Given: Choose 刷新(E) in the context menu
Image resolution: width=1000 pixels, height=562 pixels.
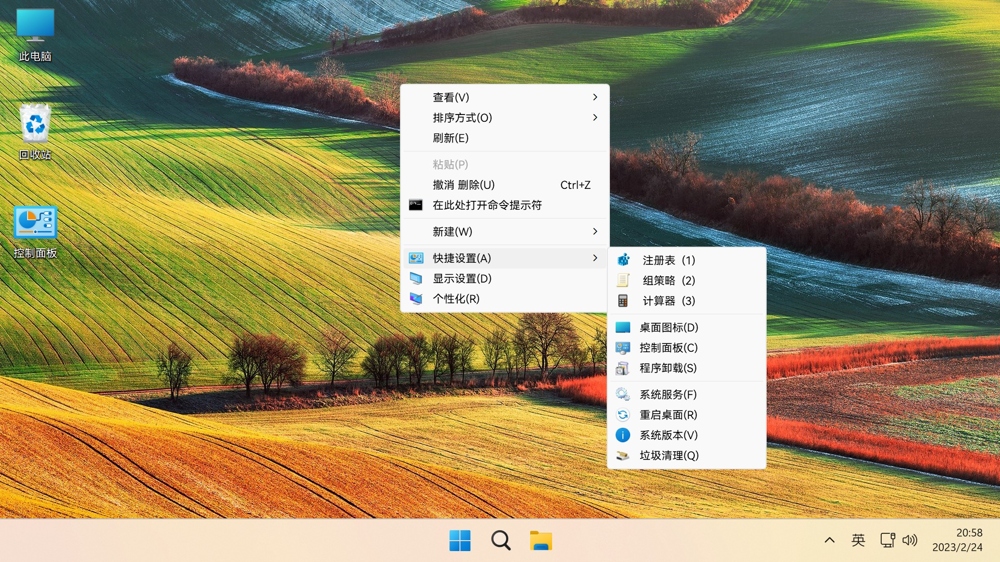Looking at the screenshot, I should tap(451, 138).
